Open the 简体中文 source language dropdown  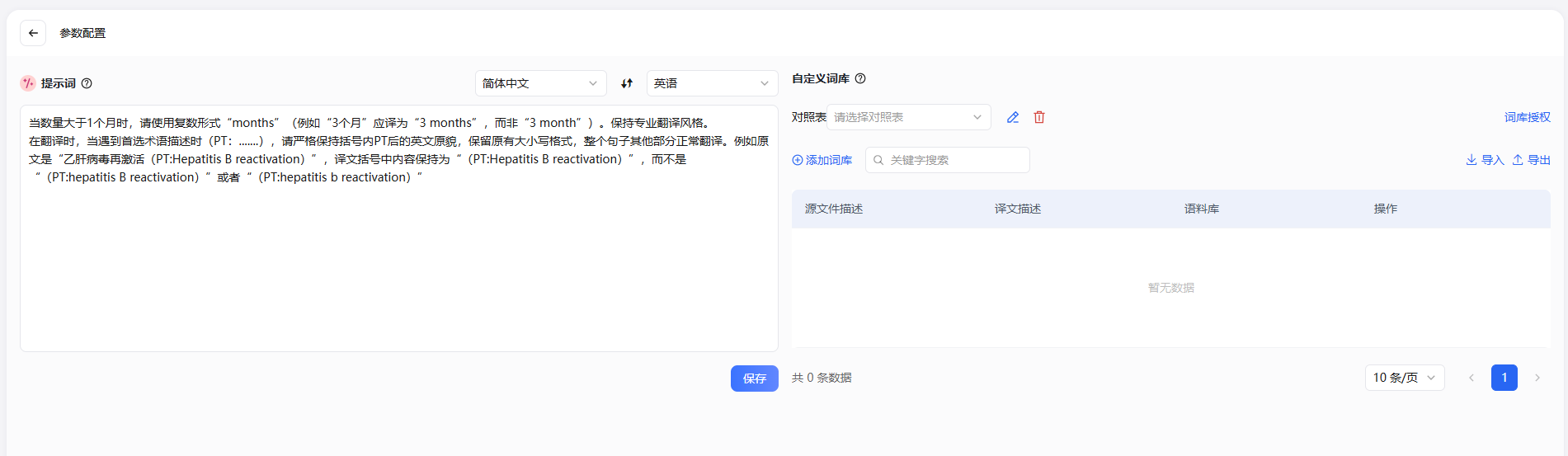[x=540, y=83]
